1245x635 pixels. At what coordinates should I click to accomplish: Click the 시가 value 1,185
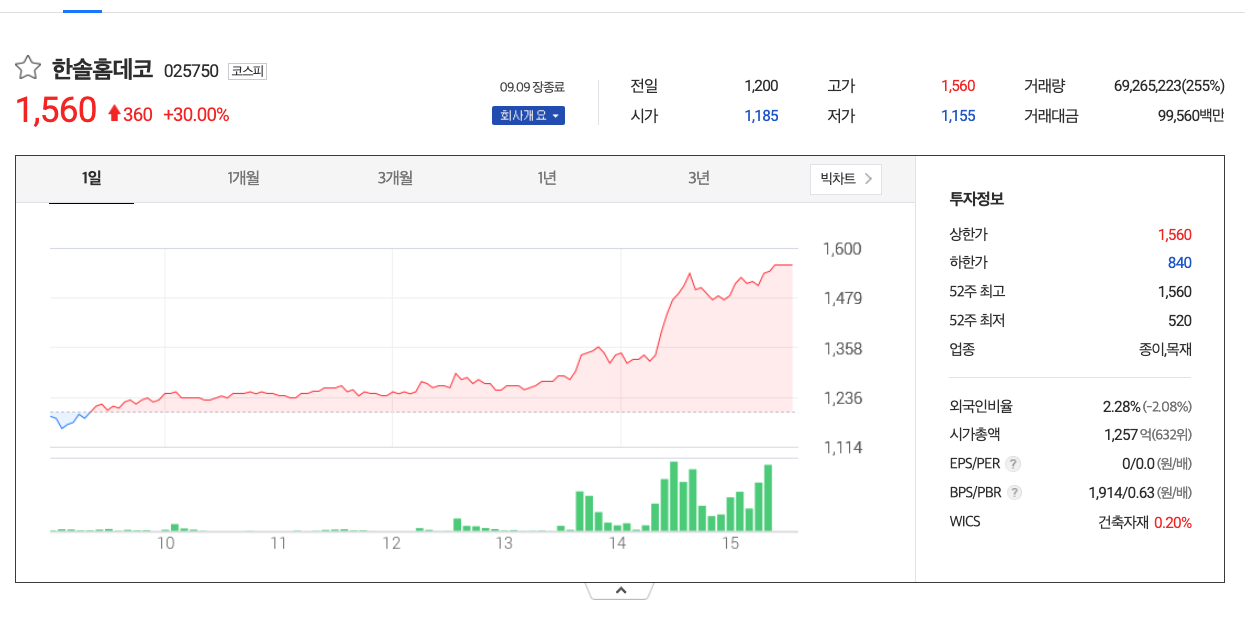click(x=761, y=116)
